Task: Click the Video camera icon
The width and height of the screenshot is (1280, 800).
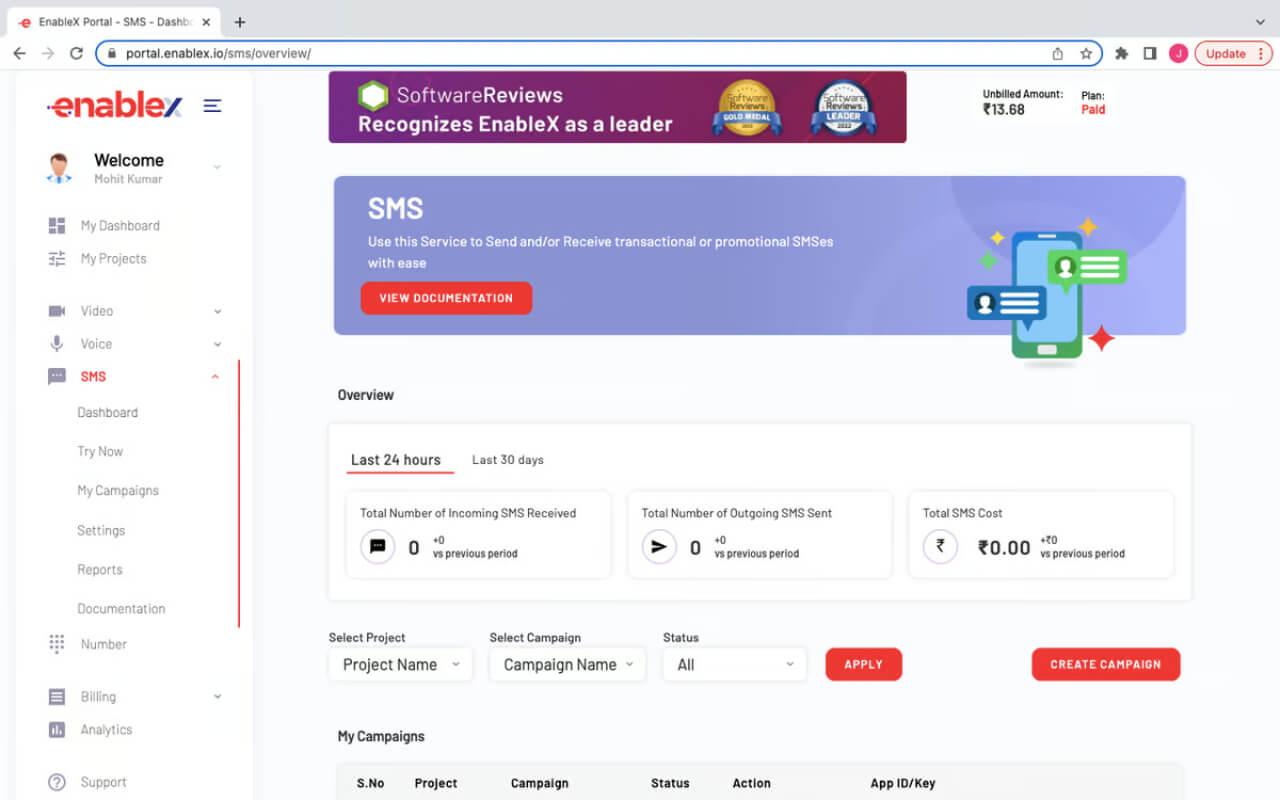Action: (57, 311)
